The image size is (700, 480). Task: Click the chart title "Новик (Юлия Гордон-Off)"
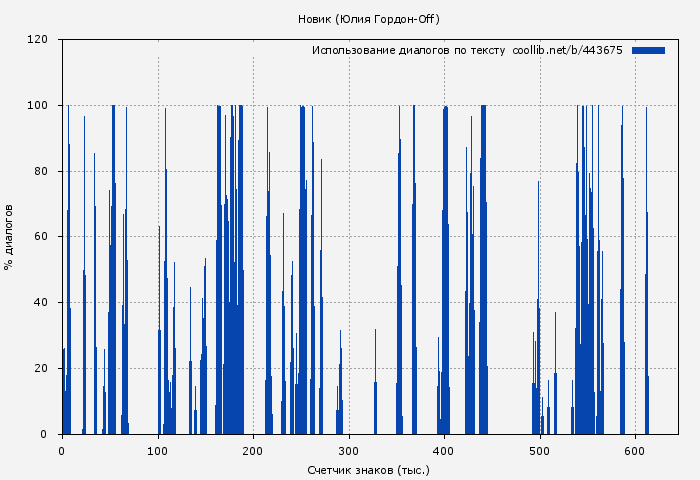click(369, 19)
